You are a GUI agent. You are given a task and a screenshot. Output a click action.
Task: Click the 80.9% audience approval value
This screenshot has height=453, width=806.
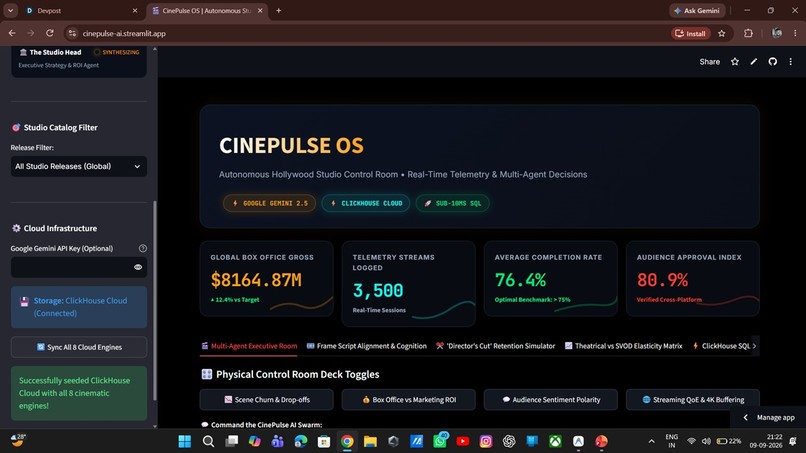[662, 280]
